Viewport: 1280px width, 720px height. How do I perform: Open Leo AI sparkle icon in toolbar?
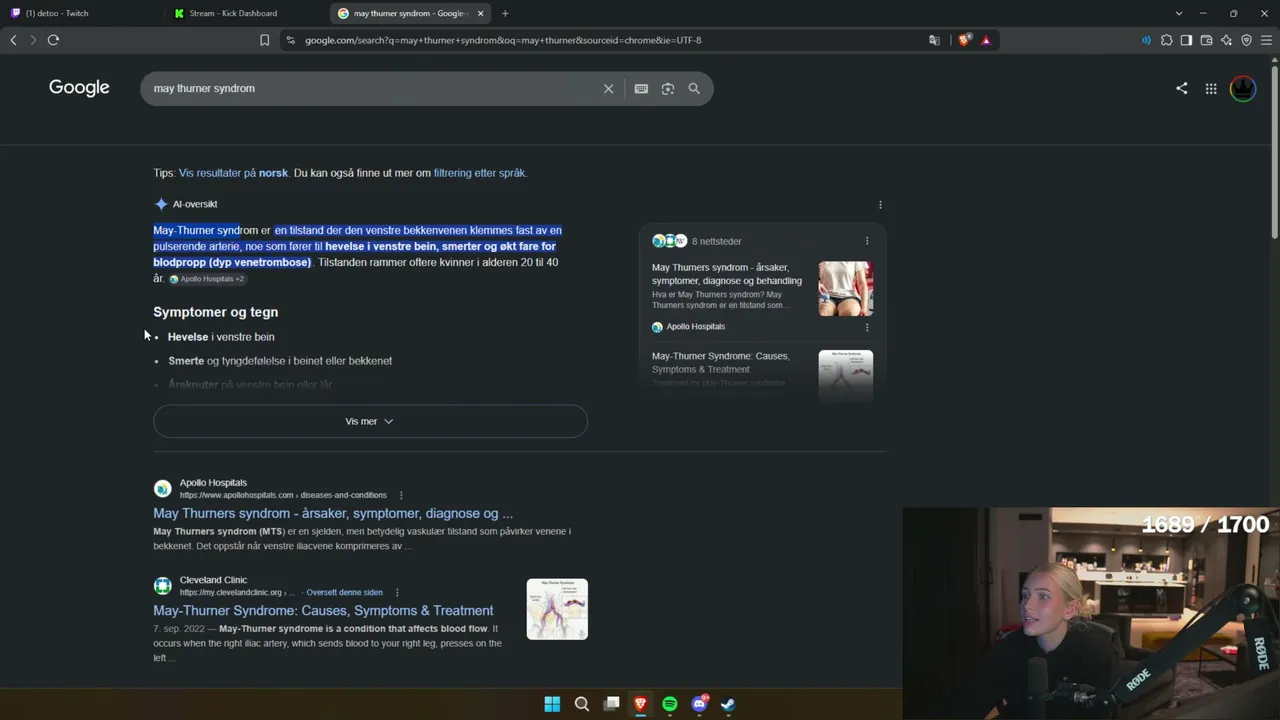[1226, 40]
